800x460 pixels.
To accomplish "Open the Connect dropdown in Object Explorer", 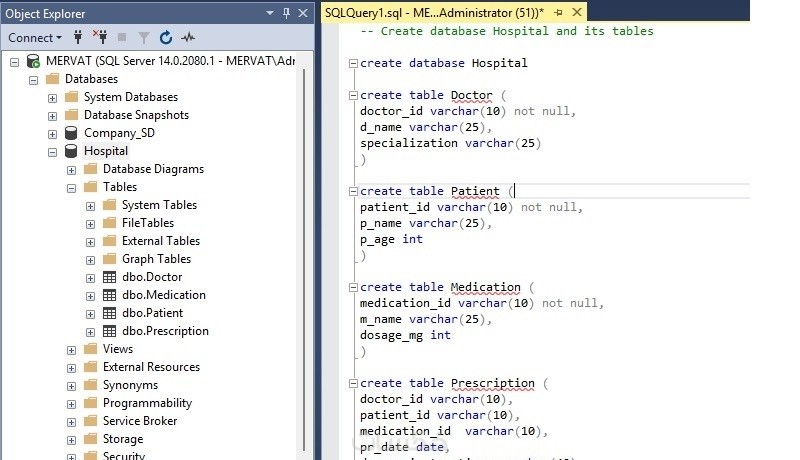I will (x=35, y=38).
